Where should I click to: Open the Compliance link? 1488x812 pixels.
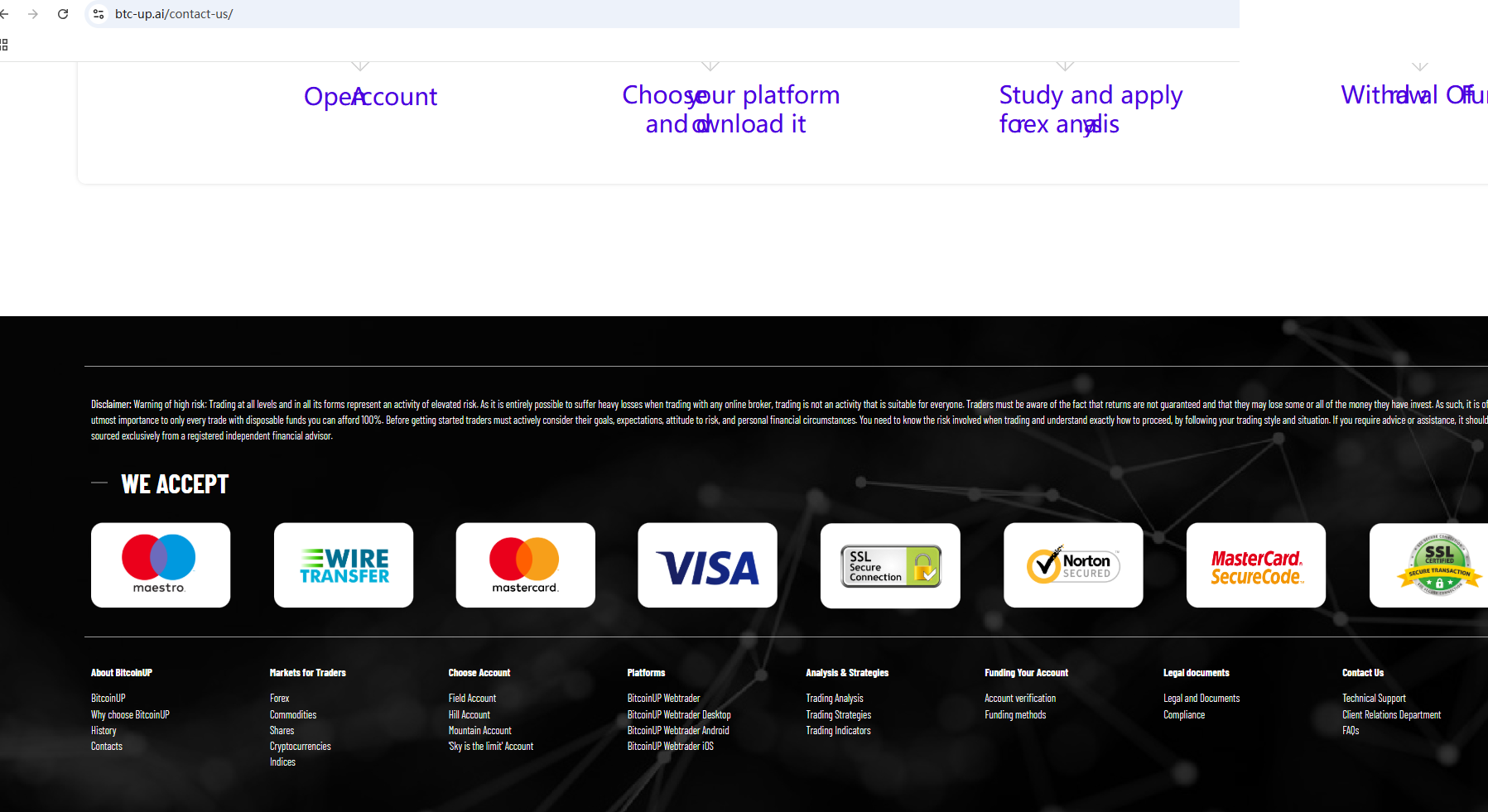[1184, 715]
